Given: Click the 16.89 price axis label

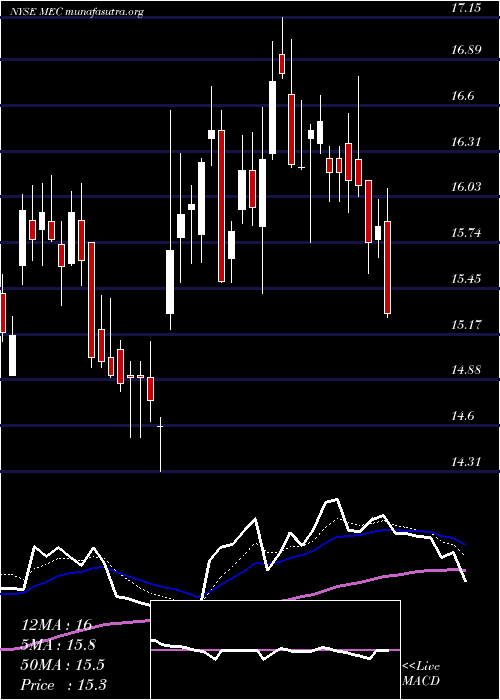Looking at the screenshot, I should [x=468, y=50].
